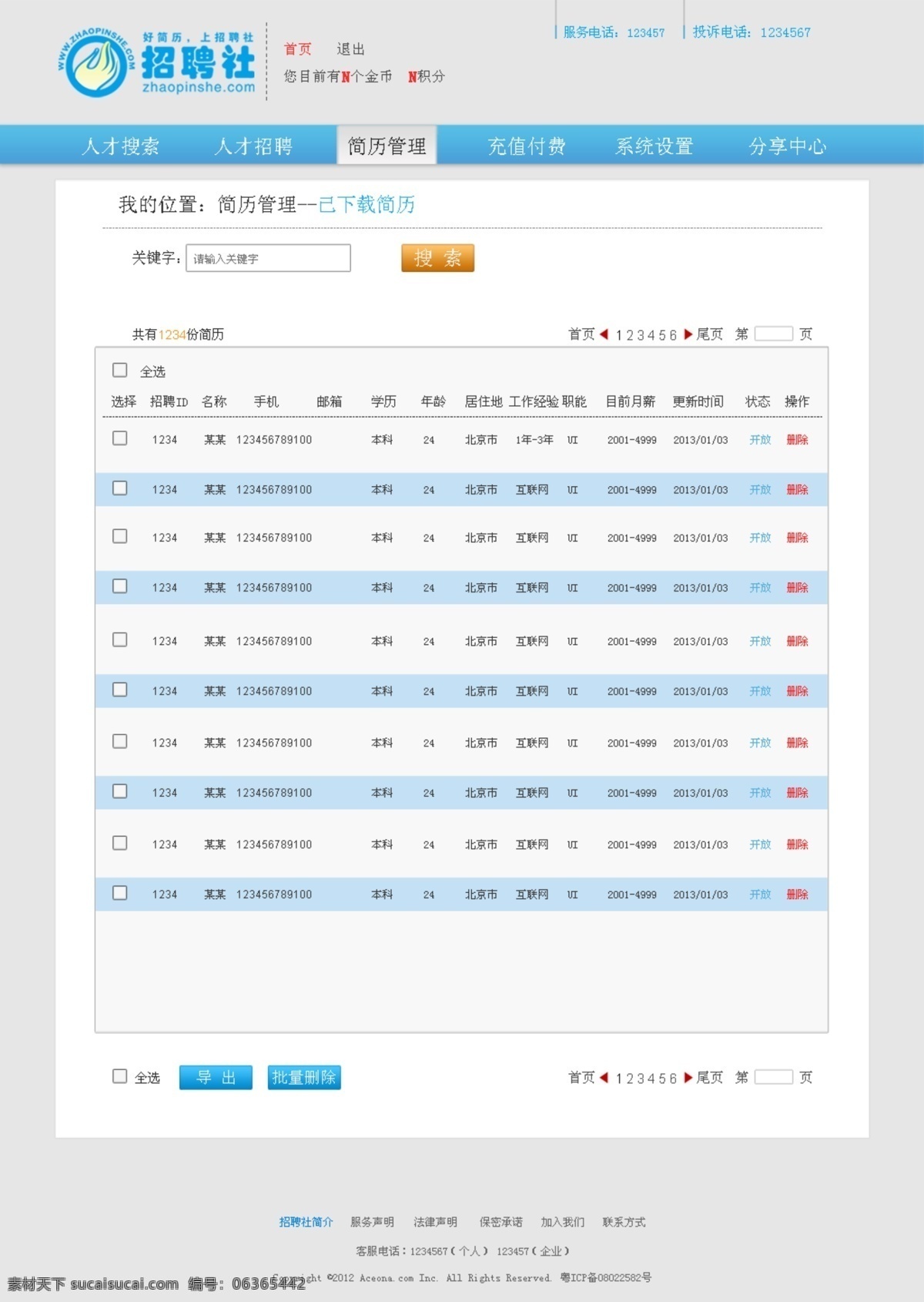Open the 加入我们 footer link
This screenshot has width=924, height=1302.
[562, 1222]
